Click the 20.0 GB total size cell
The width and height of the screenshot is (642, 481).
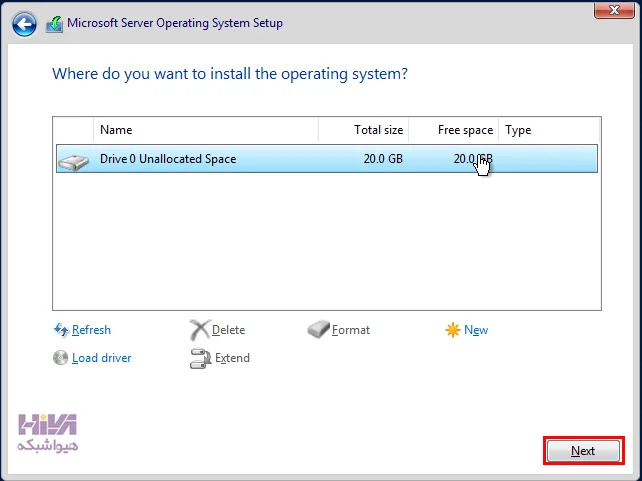[x=383, y=158]
